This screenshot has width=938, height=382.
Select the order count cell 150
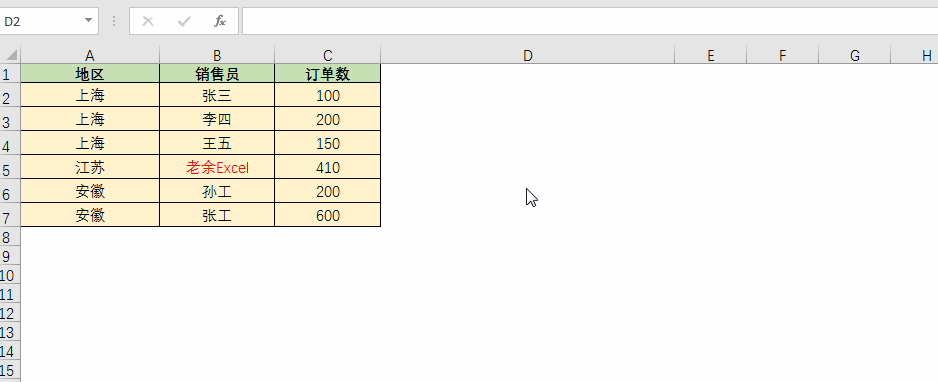pos(328,143)
